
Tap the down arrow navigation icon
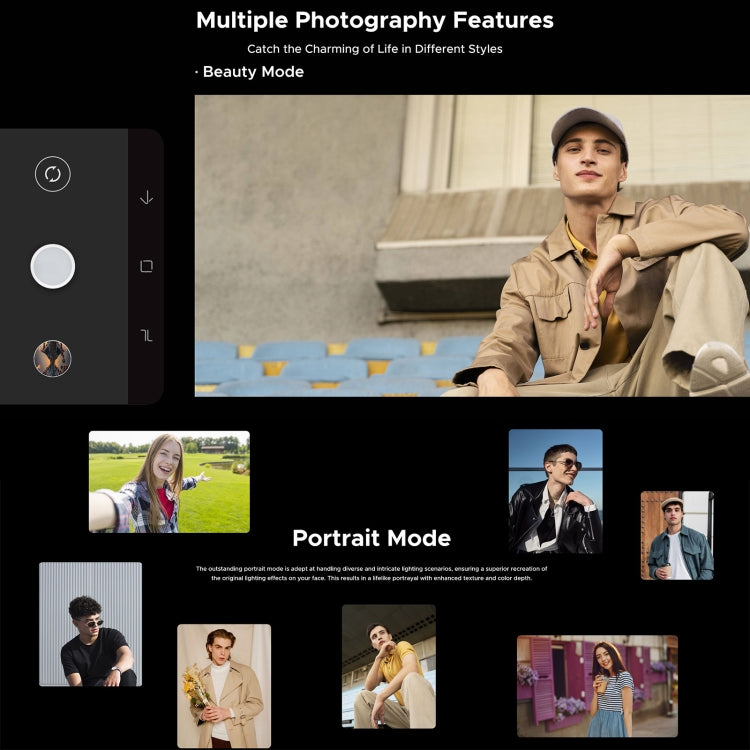point(146,197)
